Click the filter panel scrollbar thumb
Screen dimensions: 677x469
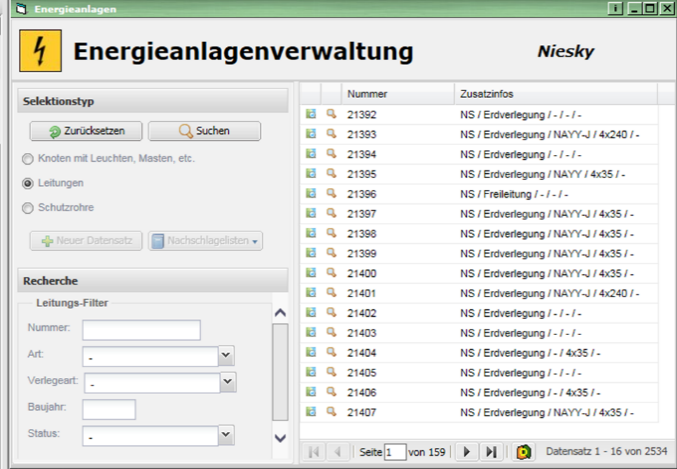[x=280, y=372]
